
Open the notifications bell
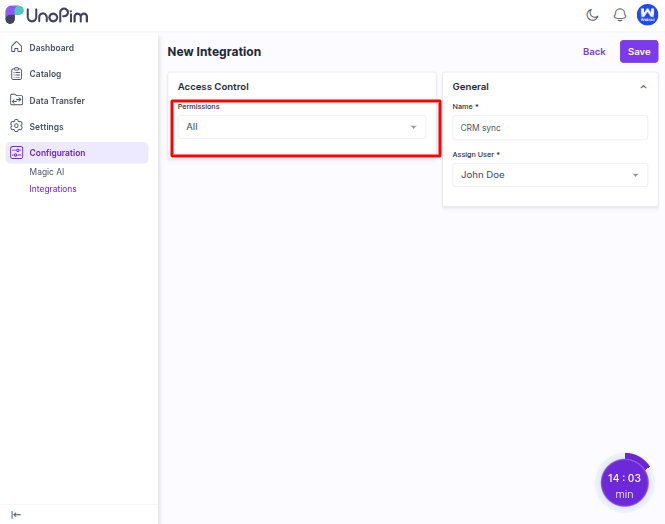point(619,15)
